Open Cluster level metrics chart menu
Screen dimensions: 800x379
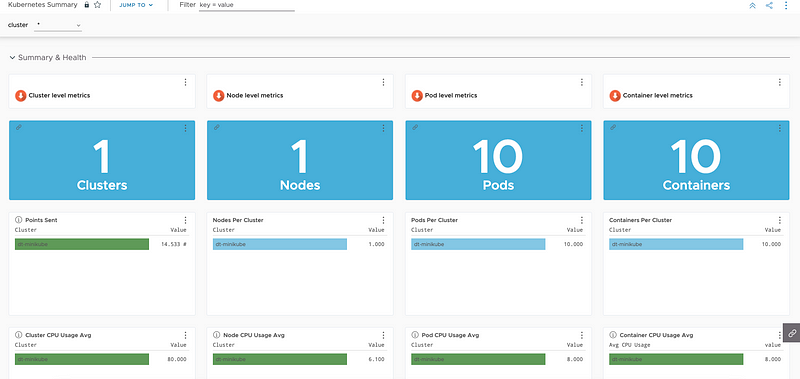[186, 82]
